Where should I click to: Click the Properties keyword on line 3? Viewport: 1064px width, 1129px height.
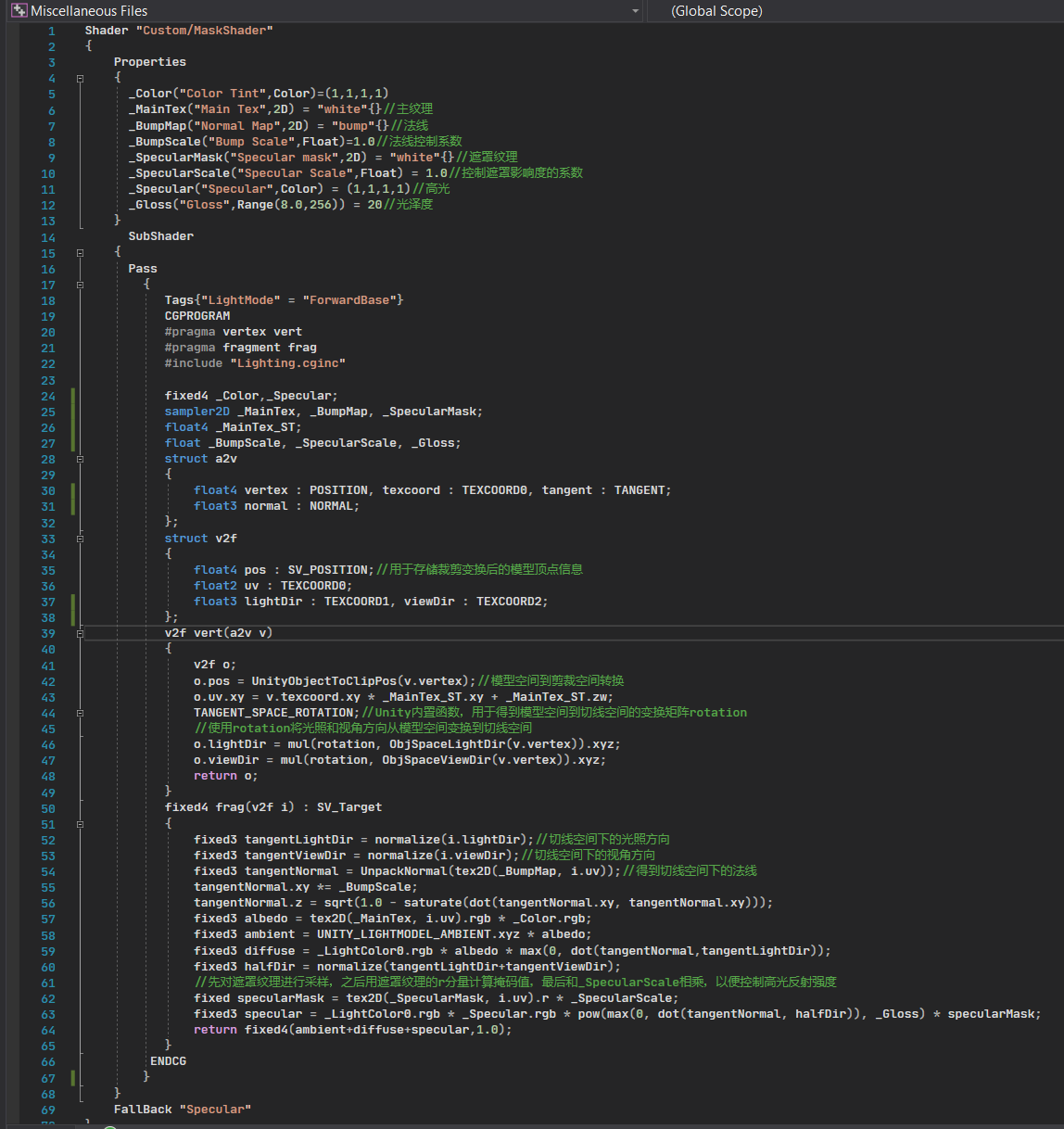[x=150, y=62]
